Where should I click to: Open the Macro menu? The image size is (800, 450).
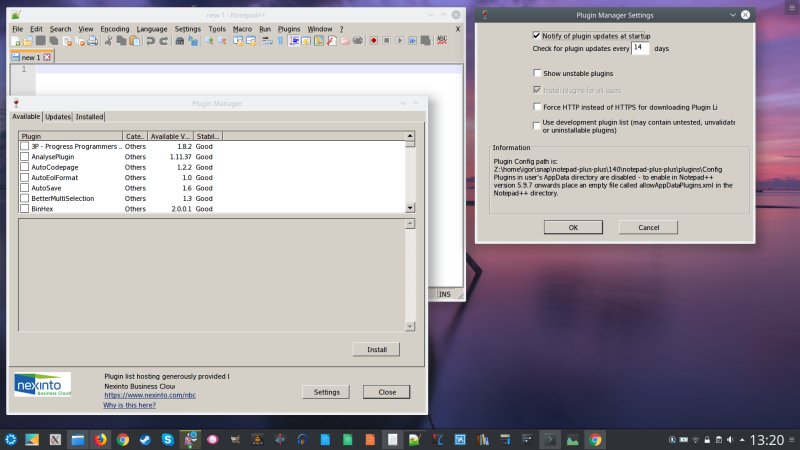click(242, 29)
